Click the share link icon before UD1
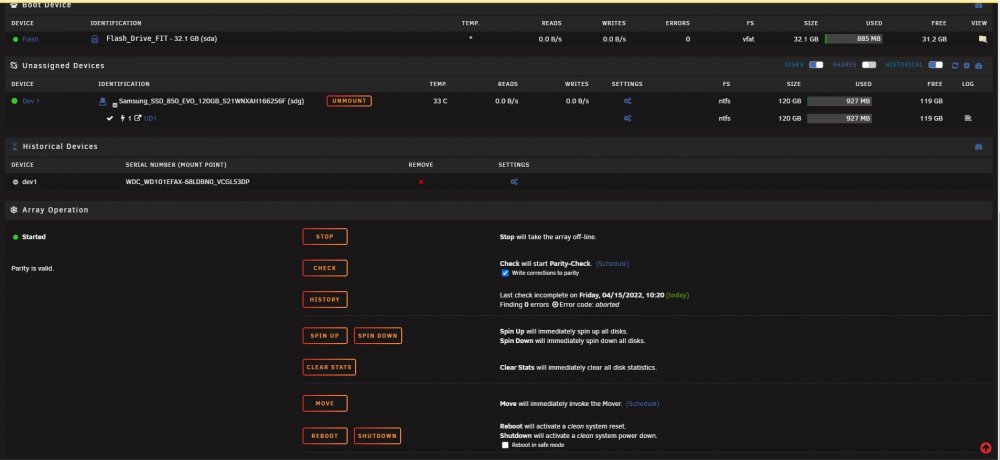The width and height of the screenshot is (1000, 460). click(x=138, y=118)
